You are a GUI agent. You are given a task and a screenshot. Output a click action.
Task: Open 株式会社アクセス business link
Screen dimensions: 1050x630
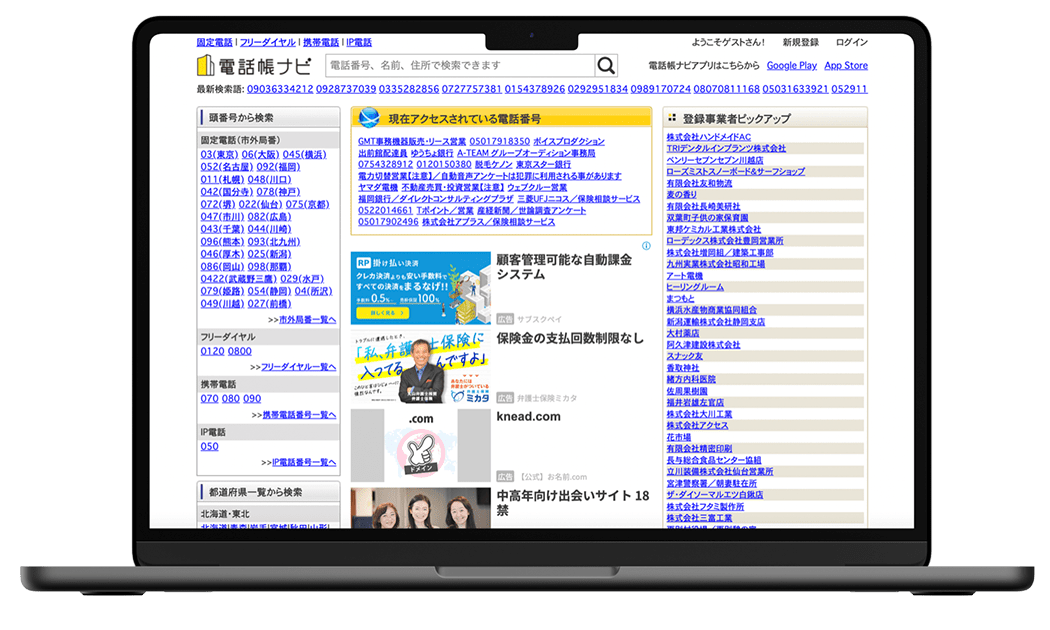[697, 426]
